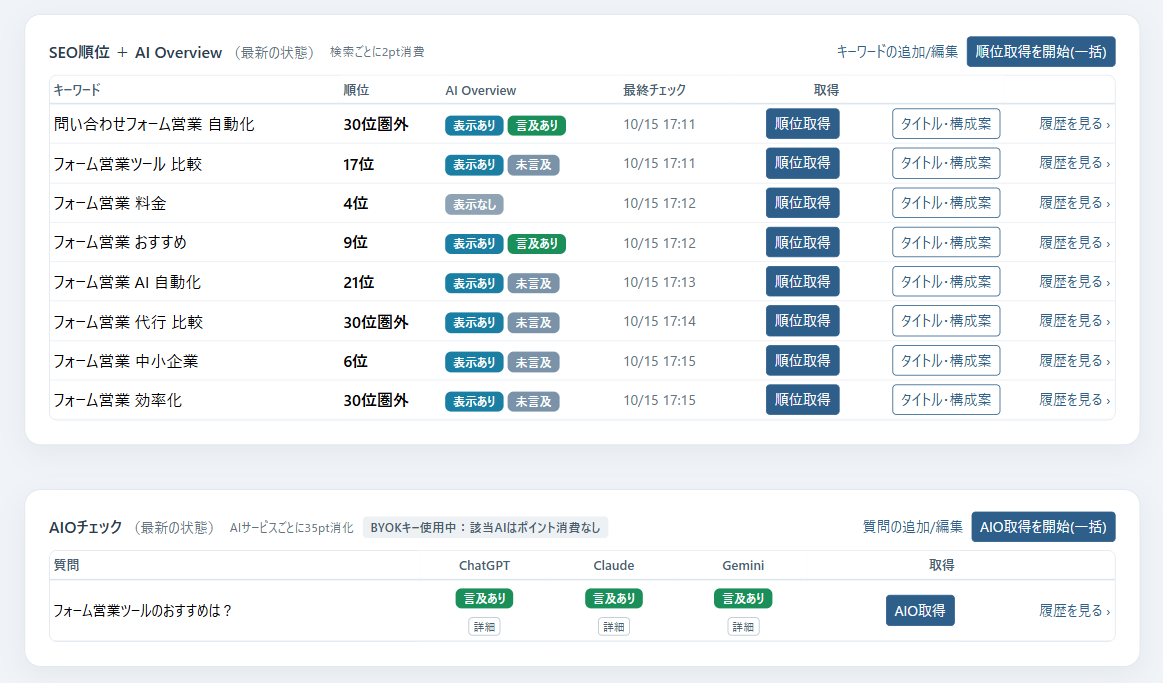The height and width of the screenshot is (683, 1163).
Task: View 履歴を見る for フォーム営業 効率化
Action: tap(1074, 400)
